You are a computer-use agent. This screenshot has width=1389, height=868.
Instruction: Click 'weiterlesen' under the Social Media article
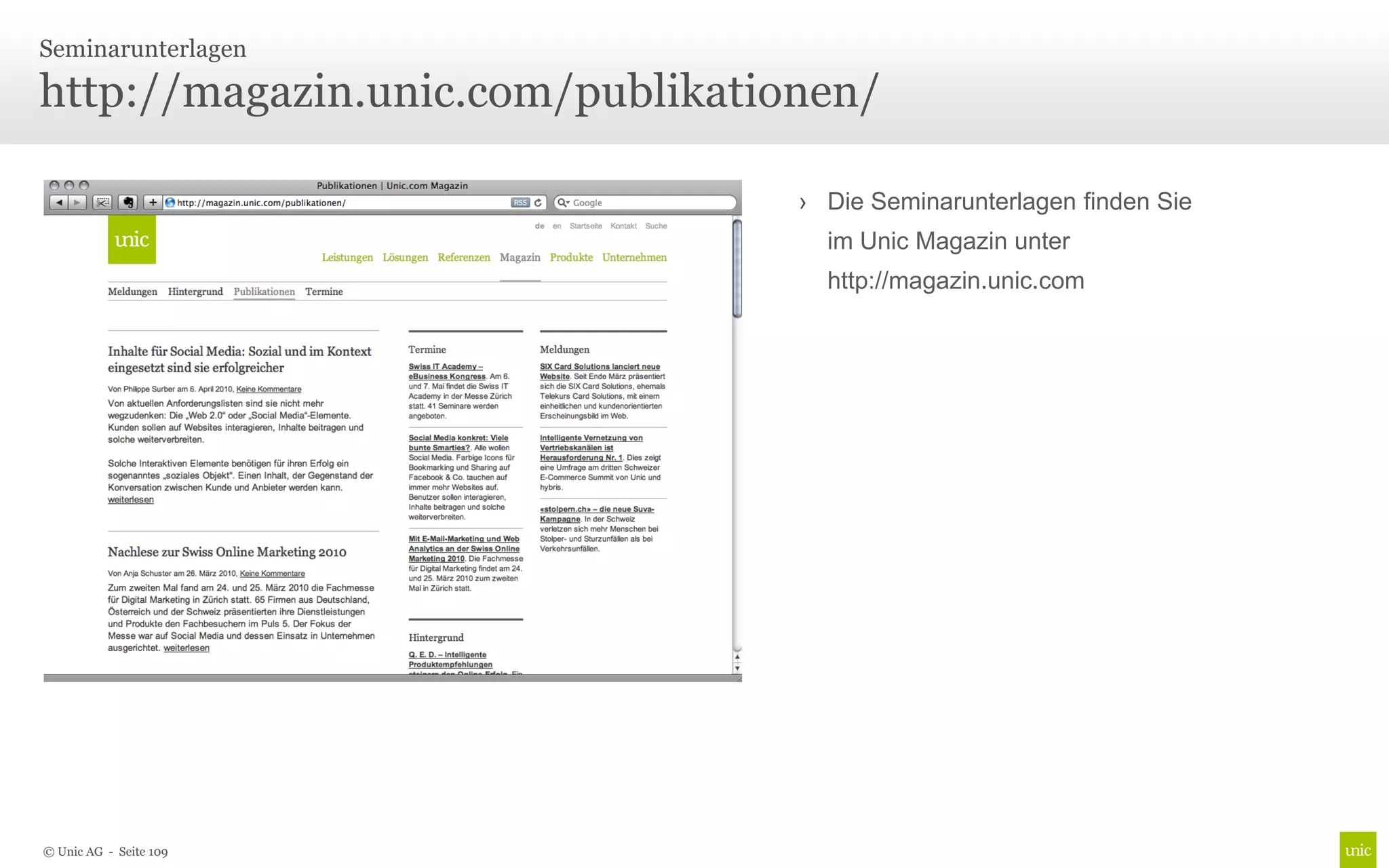(131, 500)
